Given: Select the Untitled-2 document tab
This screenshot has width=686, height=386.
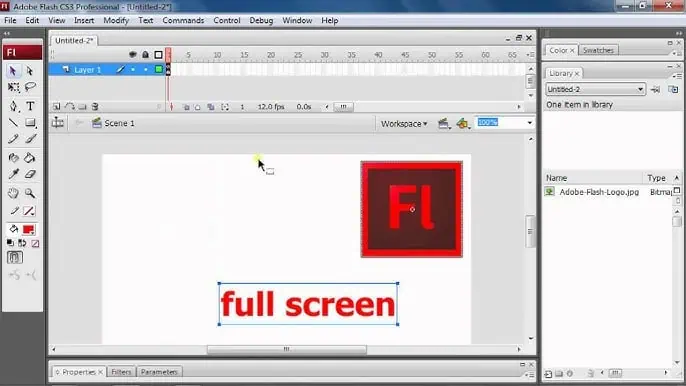Looking at the screenshot, I should tap(74, 40).
